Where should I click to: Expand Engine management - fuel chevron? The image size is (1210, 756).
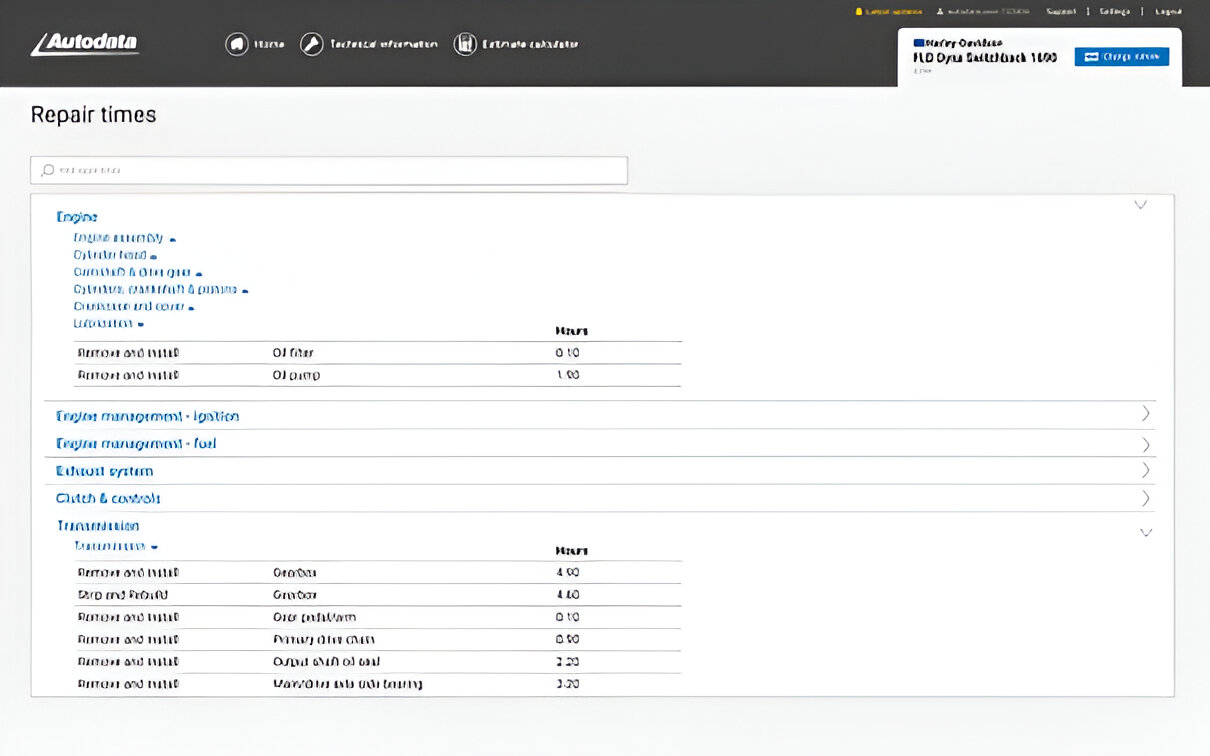(1146, 444)
